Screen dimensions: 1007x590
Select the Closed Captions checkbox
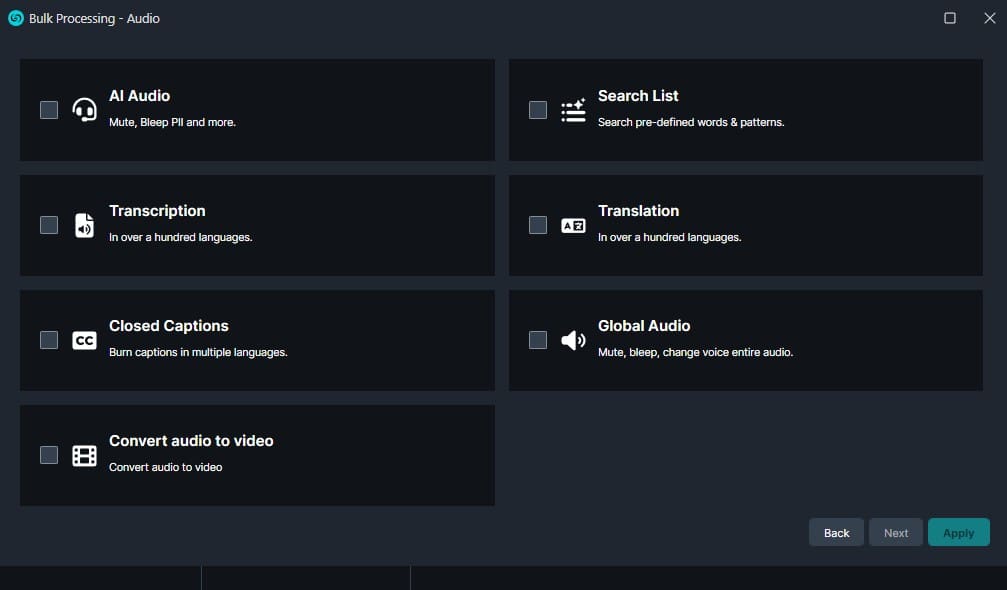[x=49, y=340]
